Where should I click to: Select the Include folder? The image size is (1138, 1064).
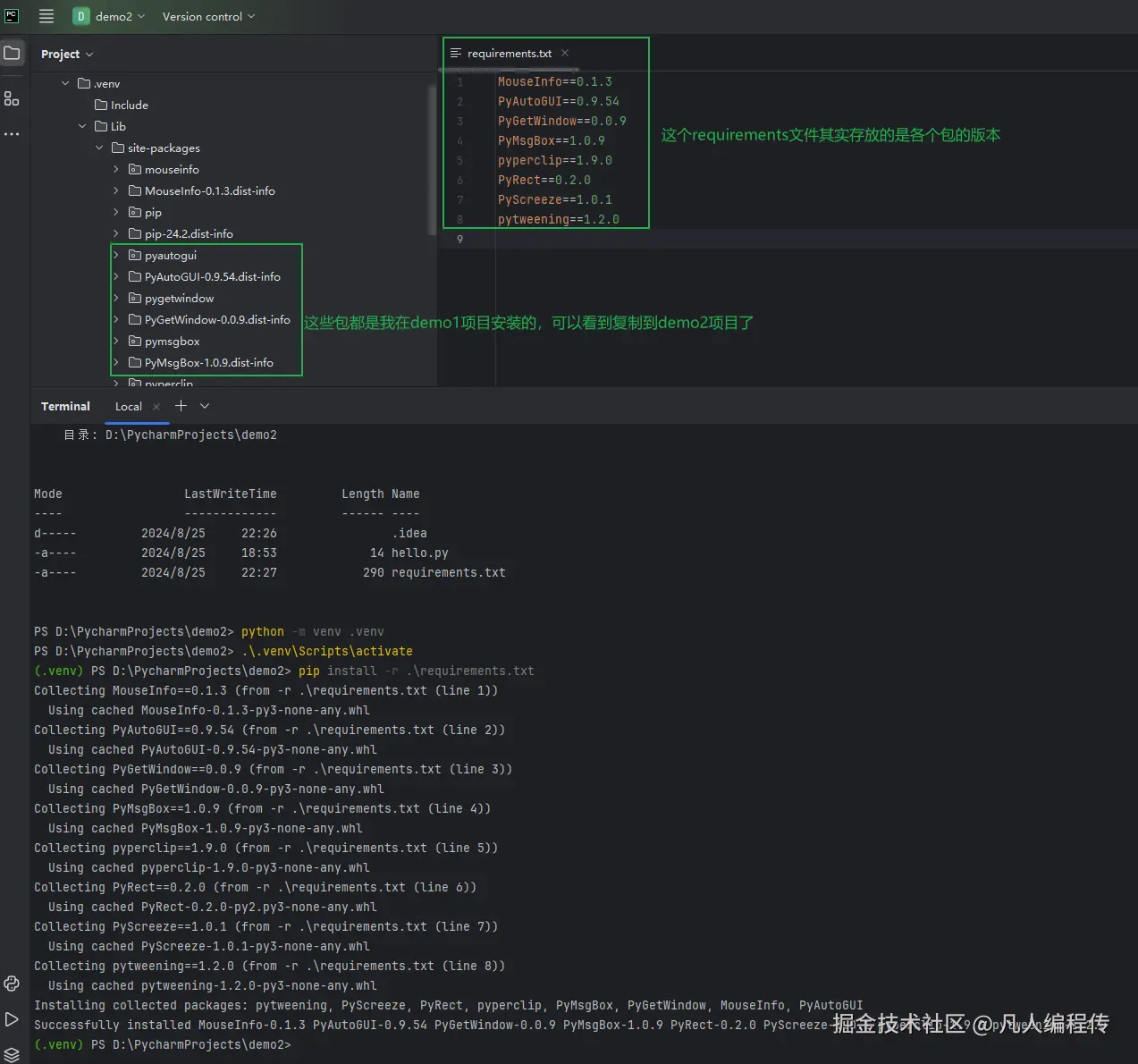122,105
